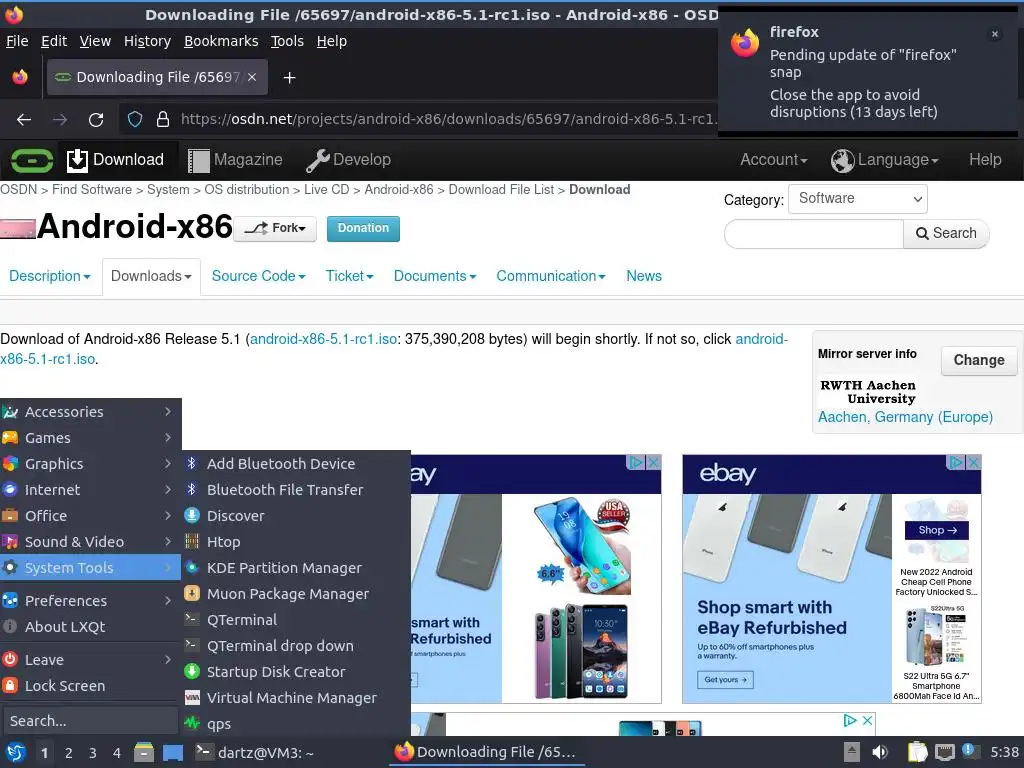Launch qps process manager
Screen dimensions: 1024x768
296,724
